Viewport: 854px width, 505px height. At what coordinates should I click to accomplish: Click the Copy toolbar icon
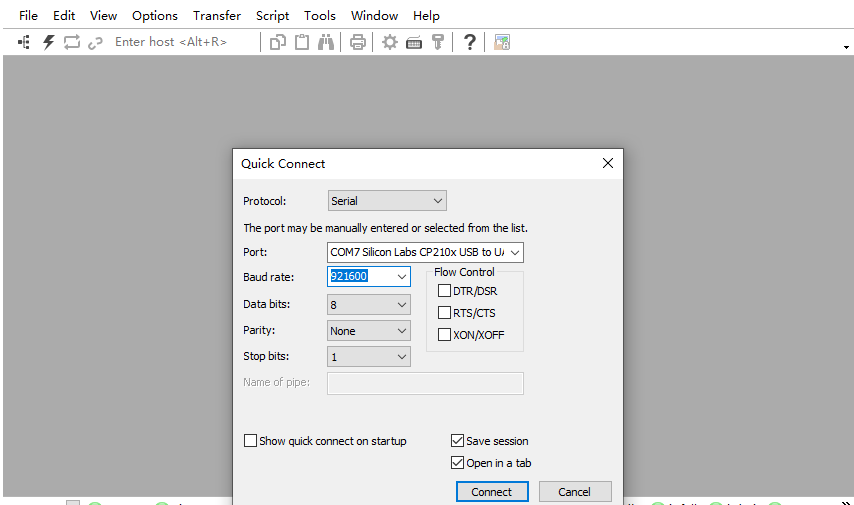278,42
